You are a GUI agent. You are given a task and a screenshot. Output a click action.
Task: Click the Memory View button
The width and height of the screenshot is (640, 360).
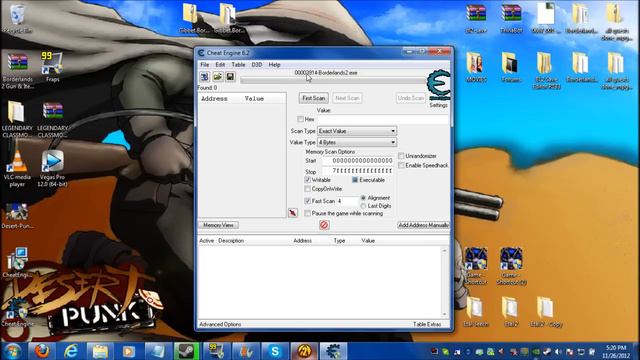click(218, 225)
